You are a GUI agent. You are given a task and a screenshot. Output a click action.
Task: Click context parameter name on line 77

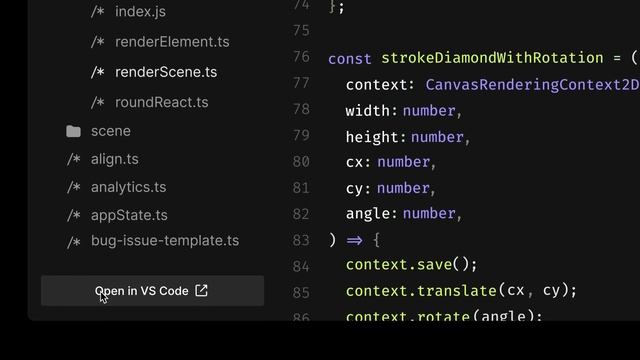[x=376, y=85]
